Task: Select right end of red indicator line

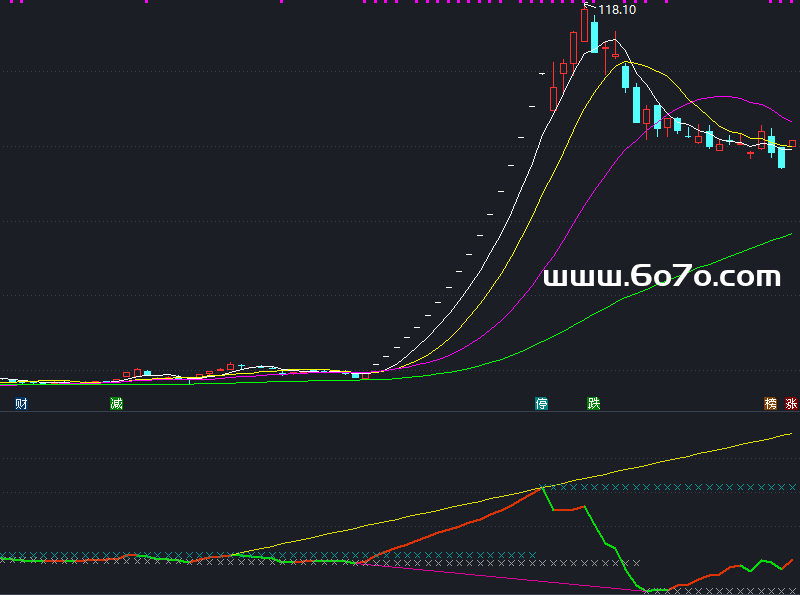Action: [x=792, y=560]
